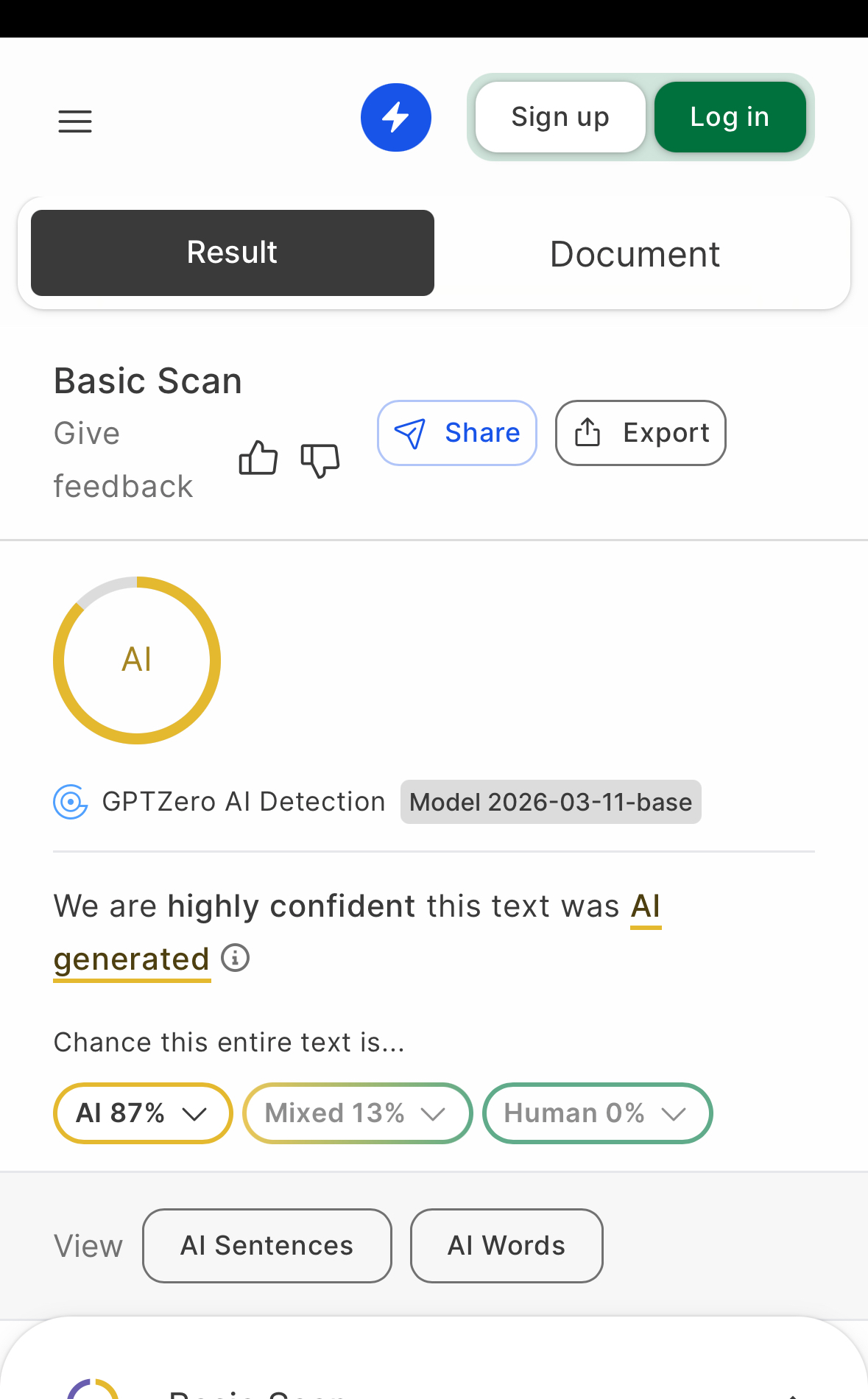Screen dimensions: 868x1399
Task: Toggle the AI Words view
Action: pos(507,1246)
